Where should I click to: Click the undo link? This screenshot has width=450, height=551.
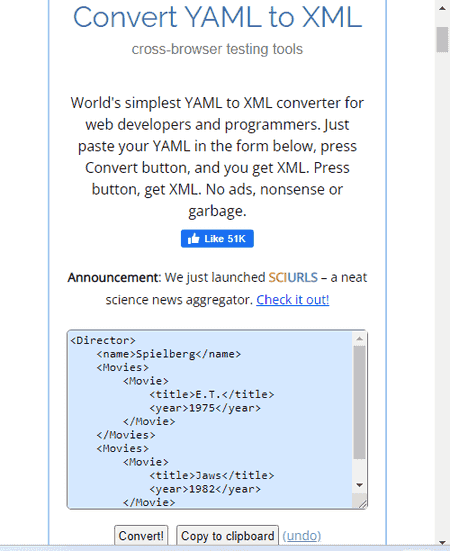click(302, 536)
